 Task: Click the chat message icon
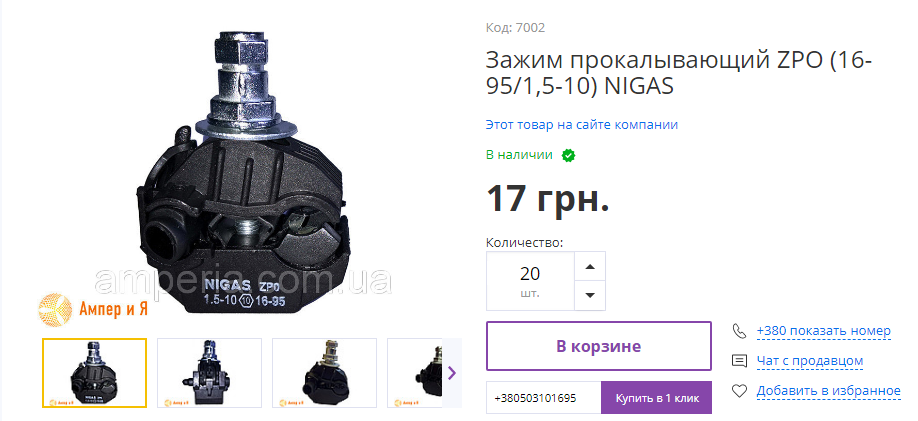739,361
